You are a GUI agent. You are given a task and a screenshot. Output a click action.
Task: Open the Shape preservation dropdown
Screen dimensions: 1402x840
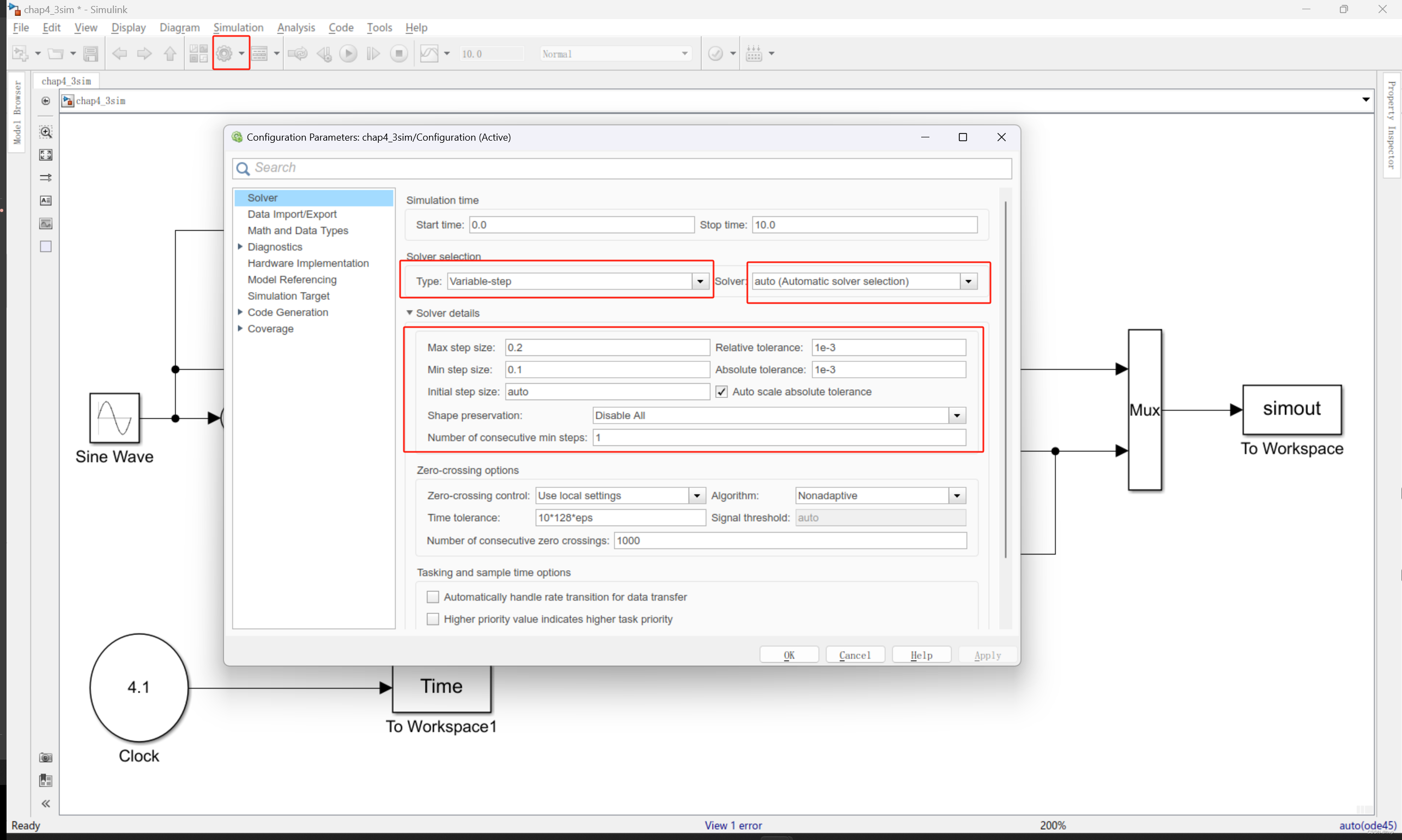click(957, 415)
